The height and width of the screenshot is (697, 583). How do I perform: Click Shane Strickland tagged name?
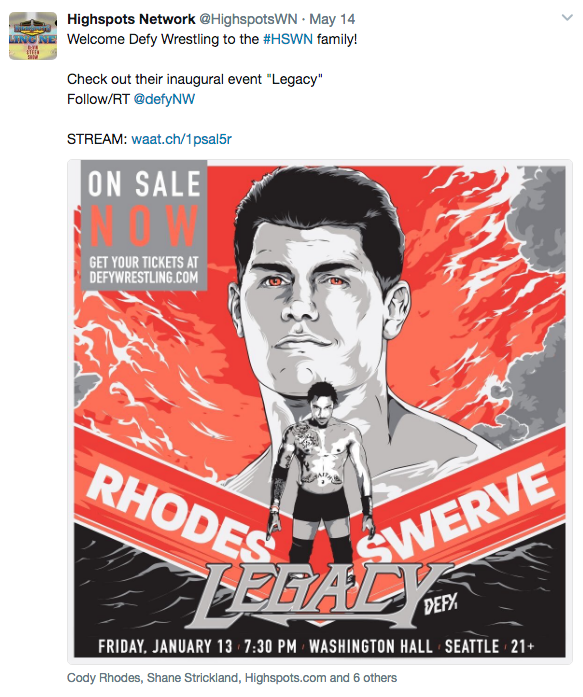click(193, 677)
